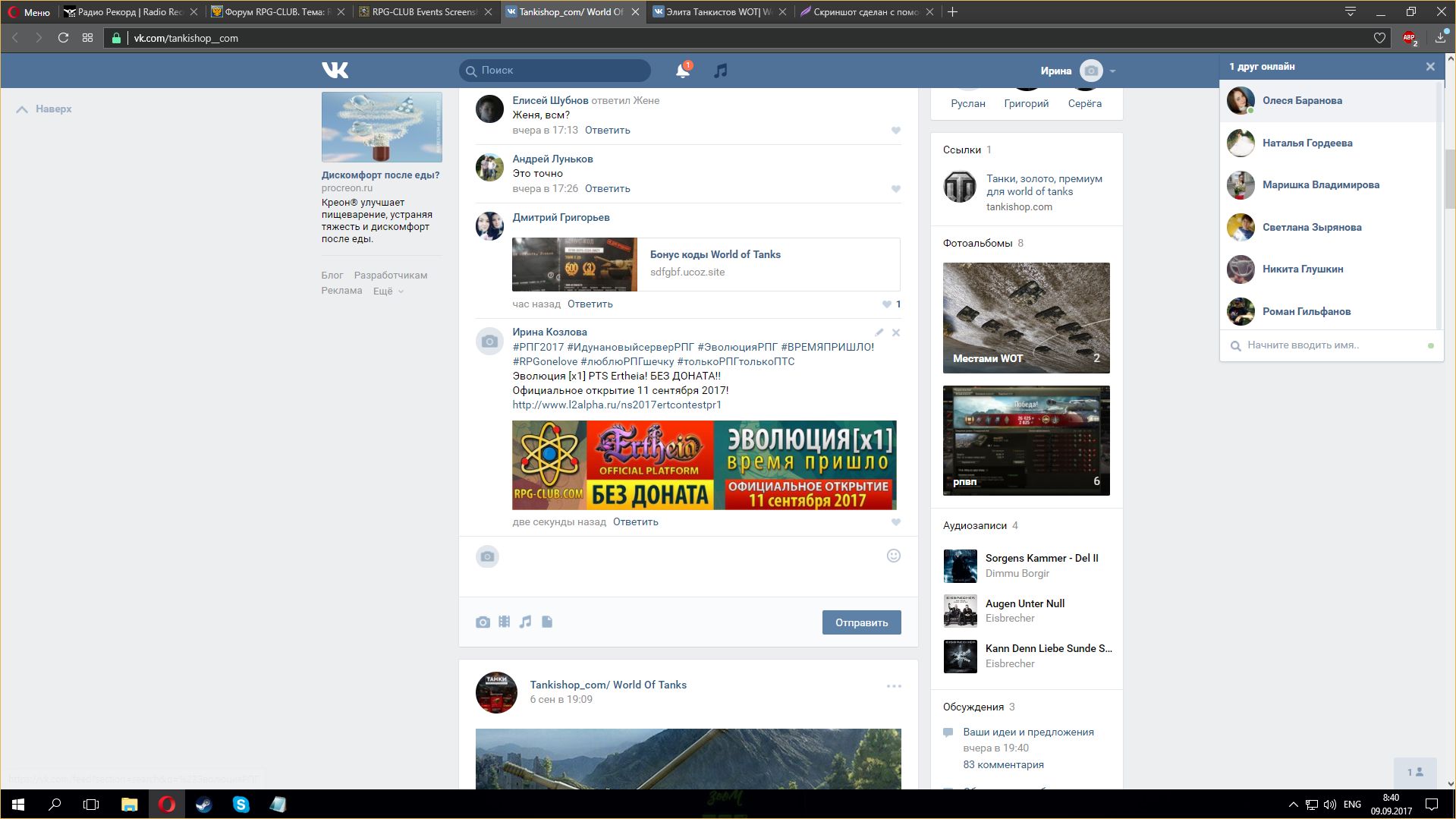
Task: Open Skype from the taskbar
Action: click(x=241, y=805)
